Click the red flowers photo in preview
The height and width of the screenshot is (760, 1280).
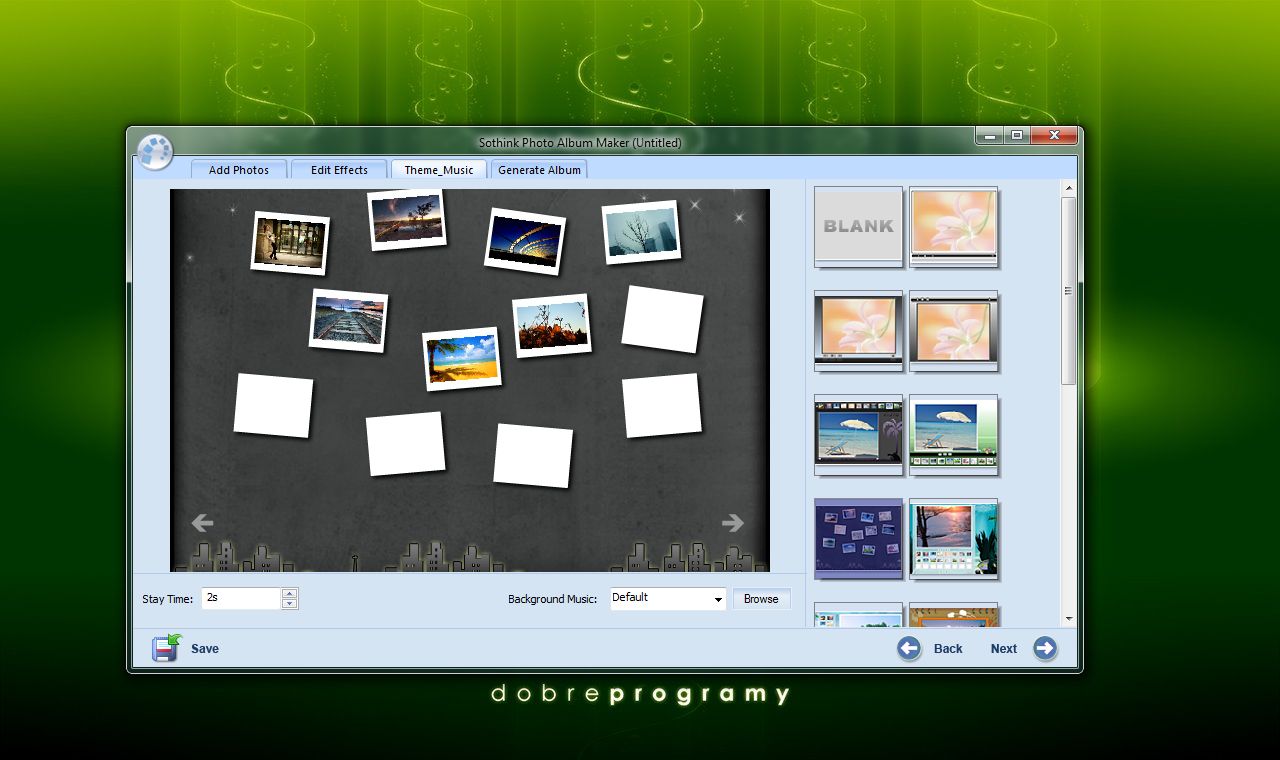[552, 326]
